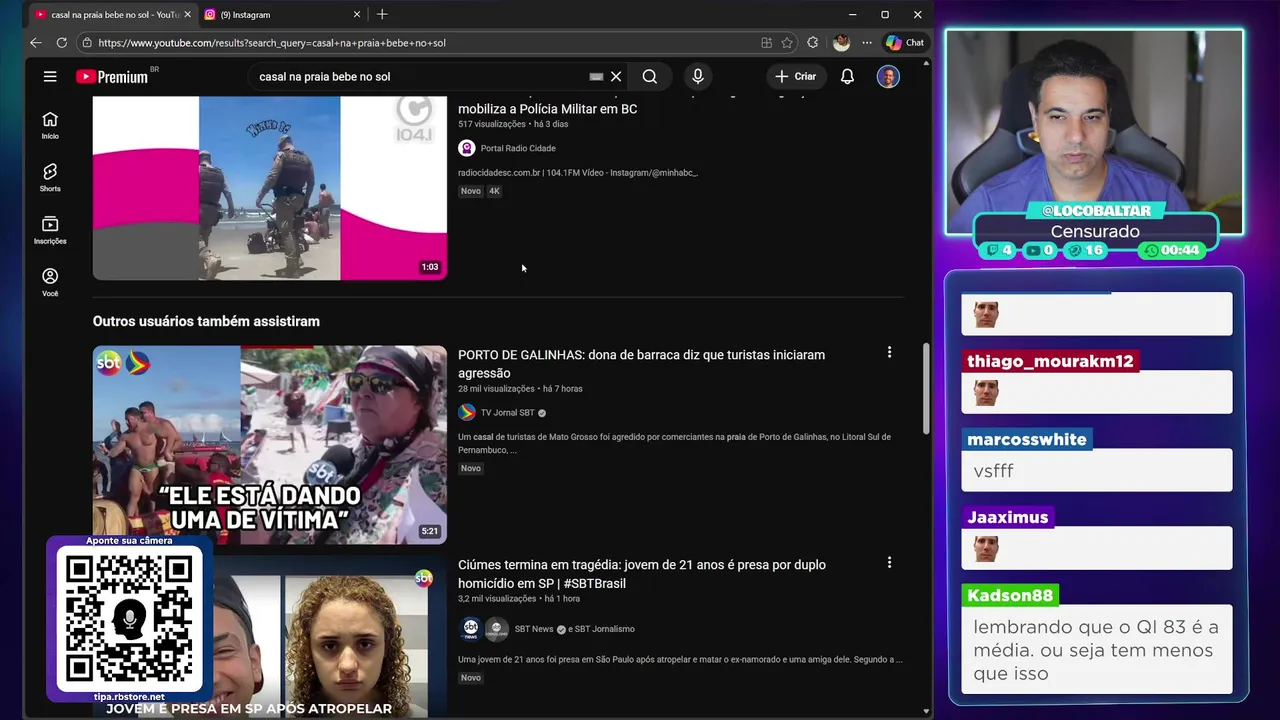This screenshot has width=1280, height=720.
Task: Start voice search with microphone
Action: (698, 76)
